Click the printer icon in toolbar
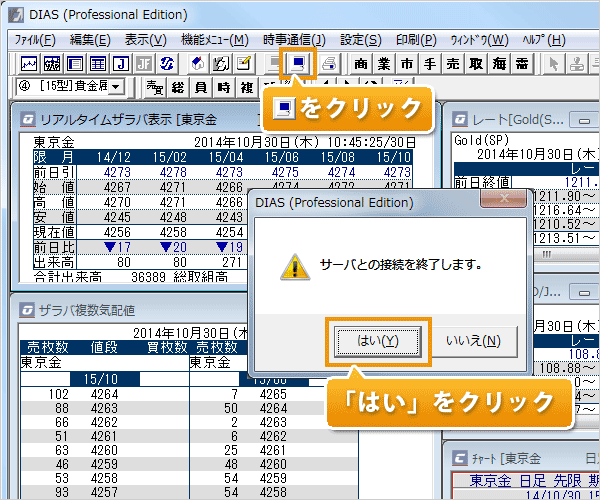 [x=328, y=63]
